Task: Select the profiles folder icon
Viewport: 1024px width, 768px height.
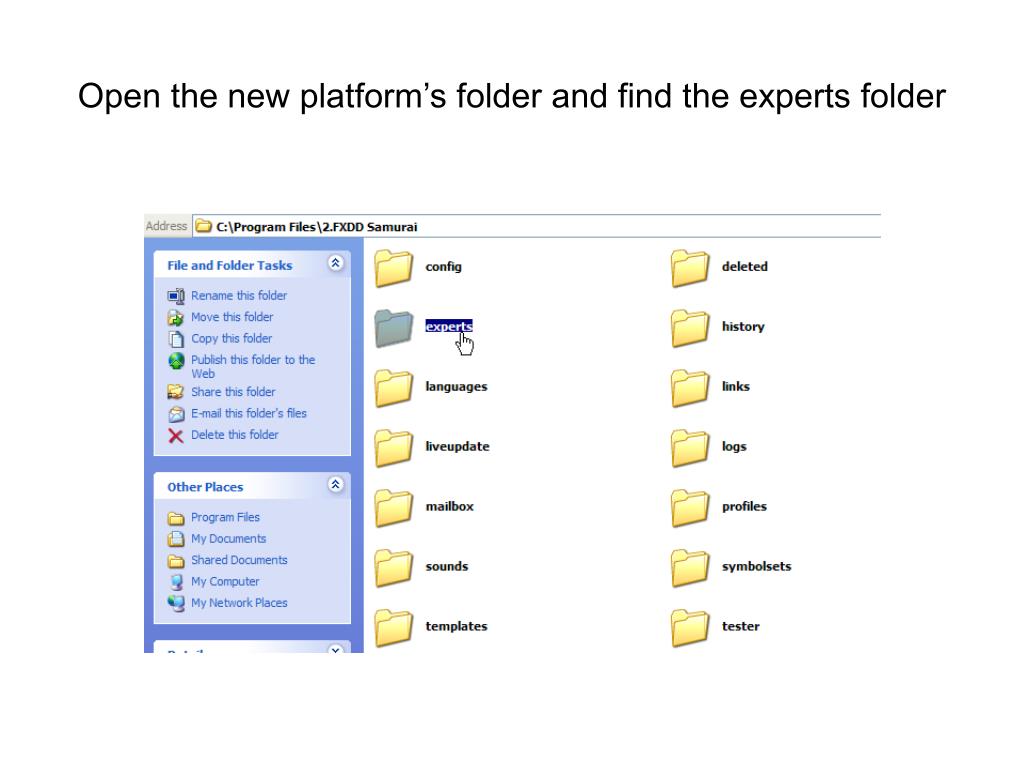Action: [x=690, y=507]
